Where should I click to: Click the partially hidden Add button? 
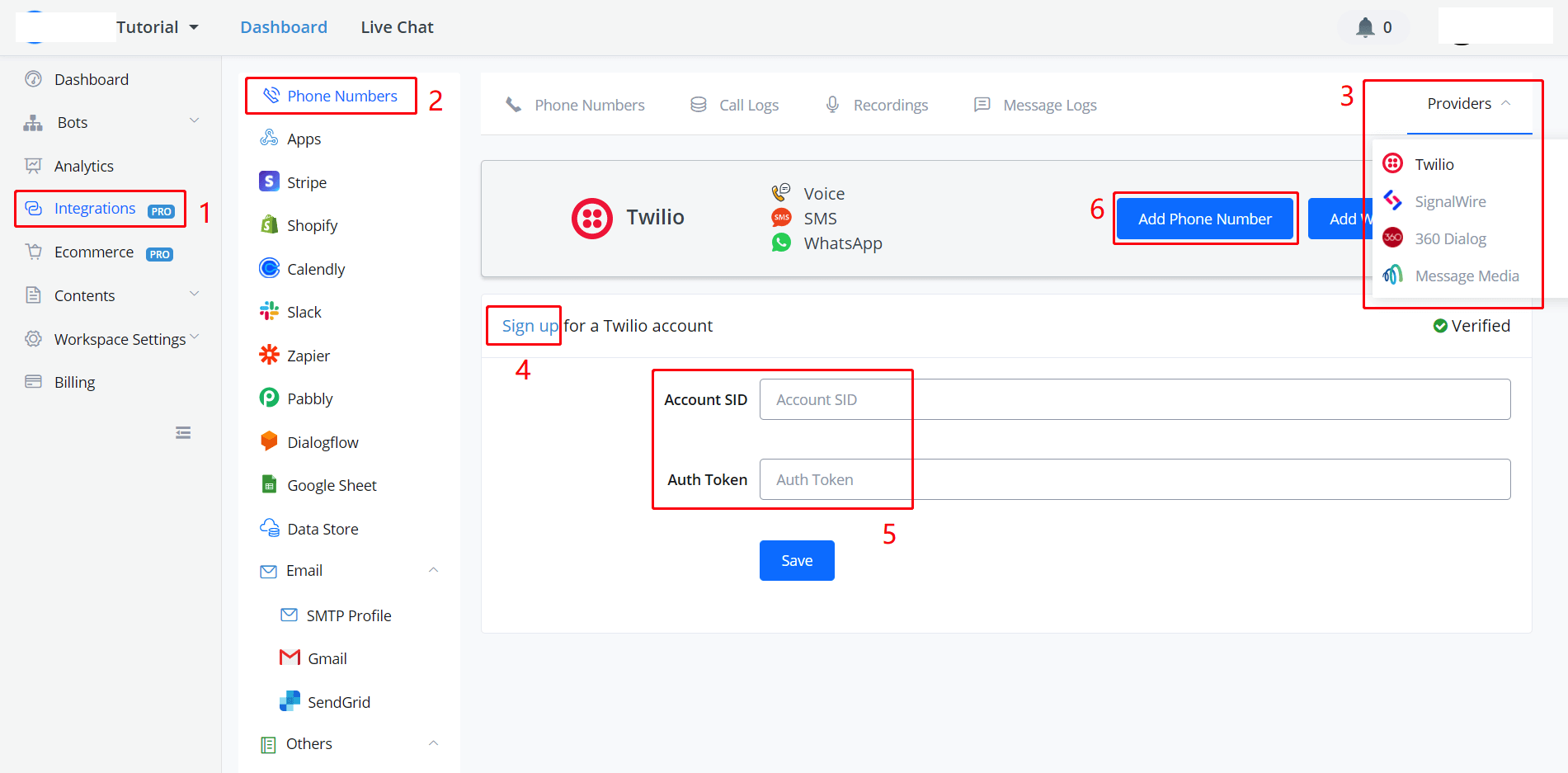1340,219
